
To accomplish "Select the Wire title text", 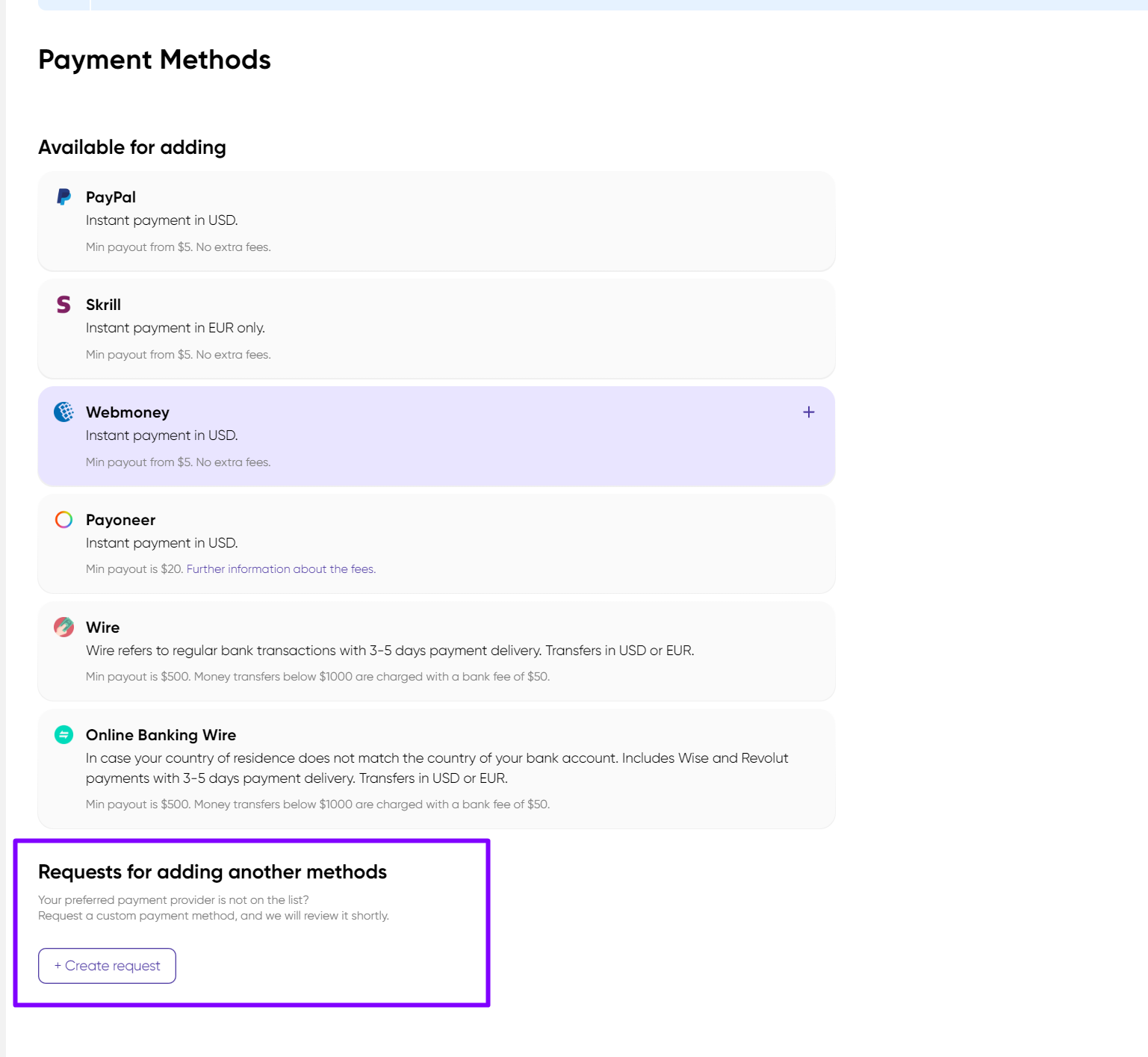I will (102, 627).
